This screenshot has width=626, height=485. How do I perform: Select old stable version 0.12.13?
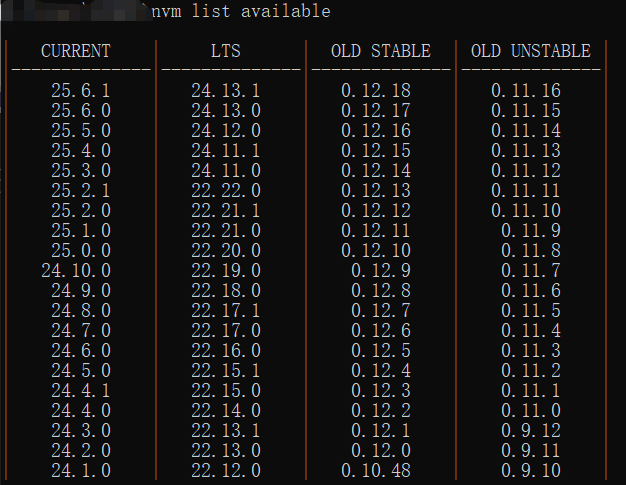pyautogui.click(x=376, y=190)
